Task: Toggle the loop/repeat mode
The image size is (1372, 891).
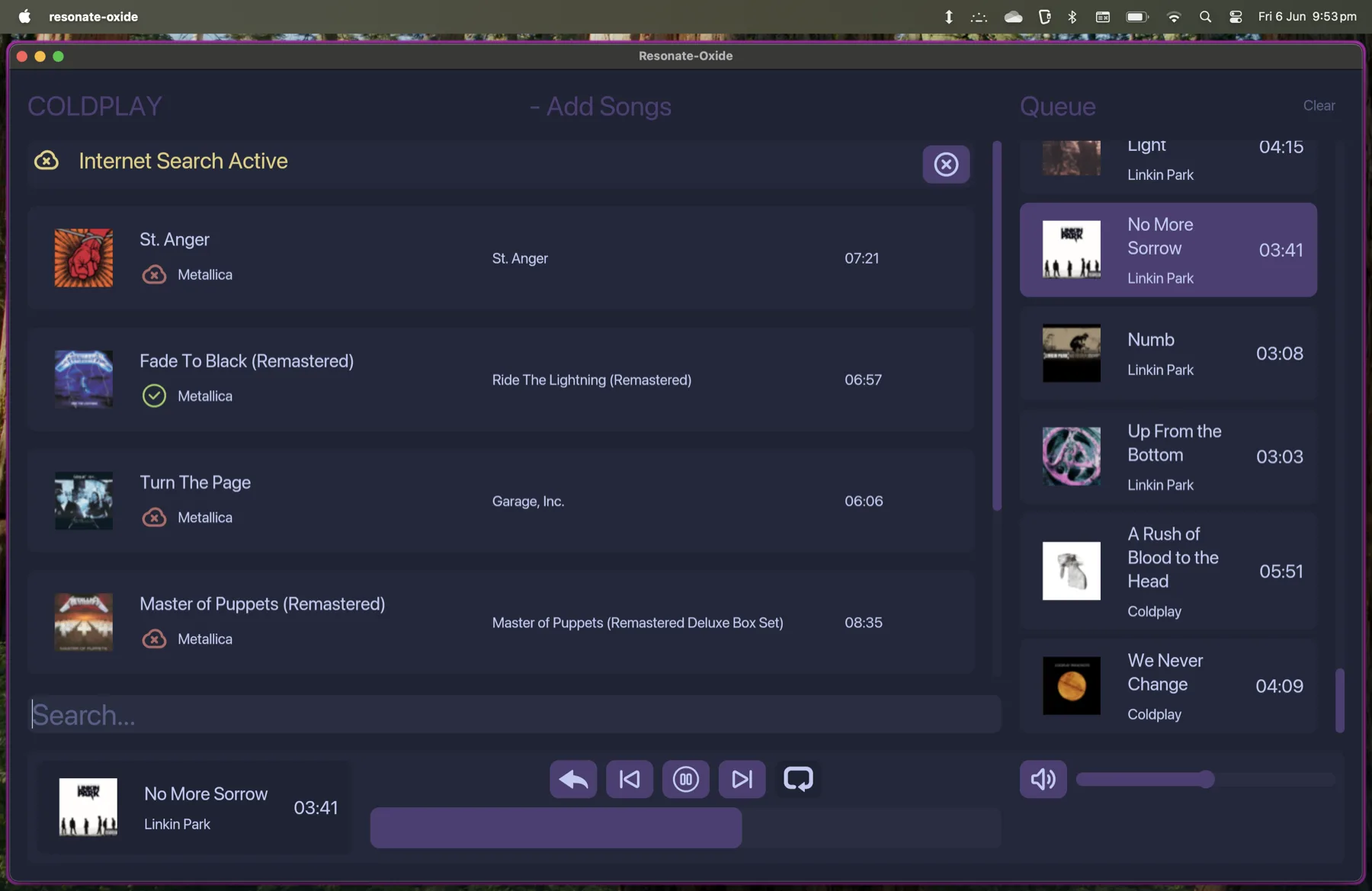Action: [798, 779]
